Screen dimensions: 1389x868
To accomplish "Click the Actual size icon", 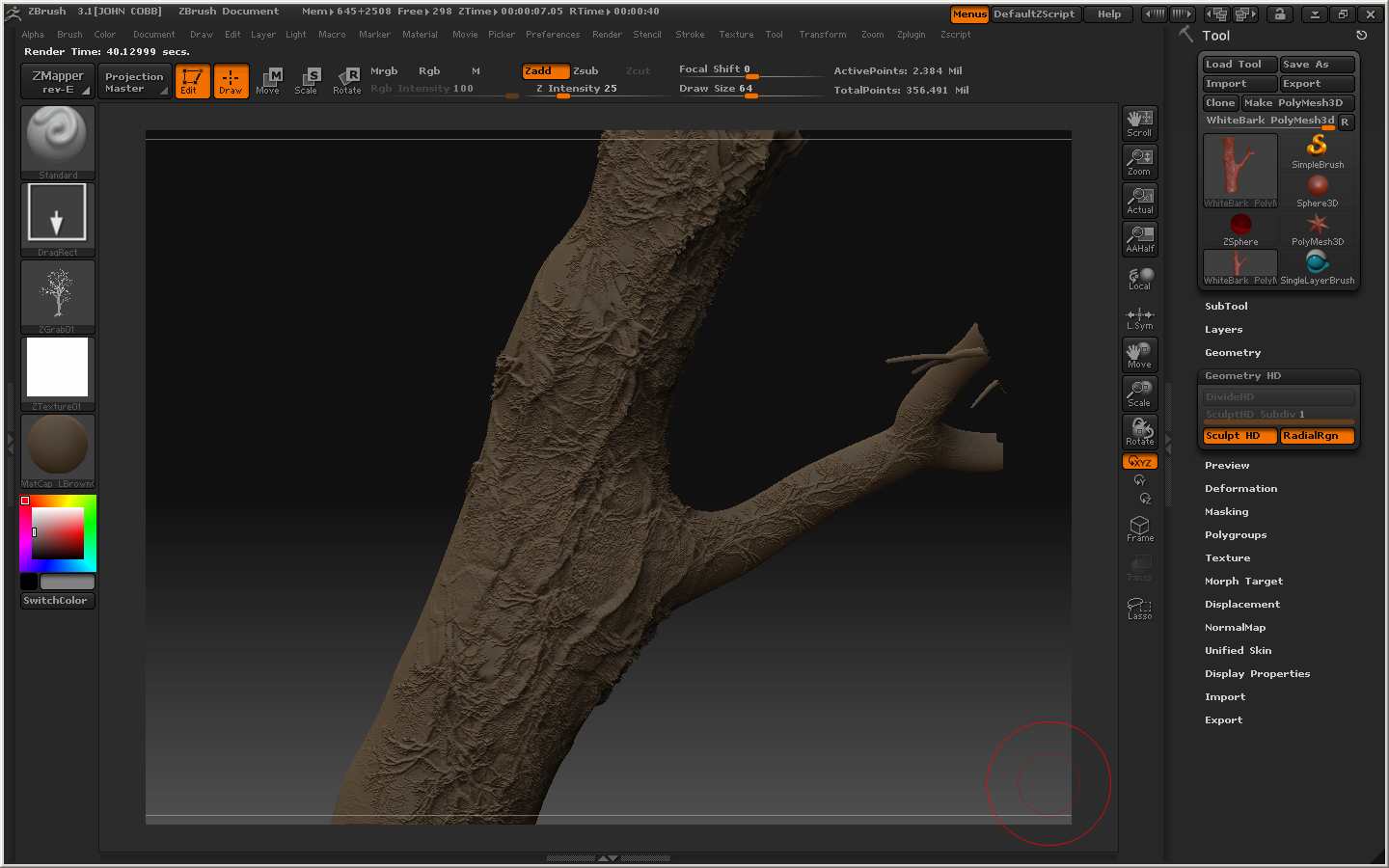I will tap(1139, 201).
